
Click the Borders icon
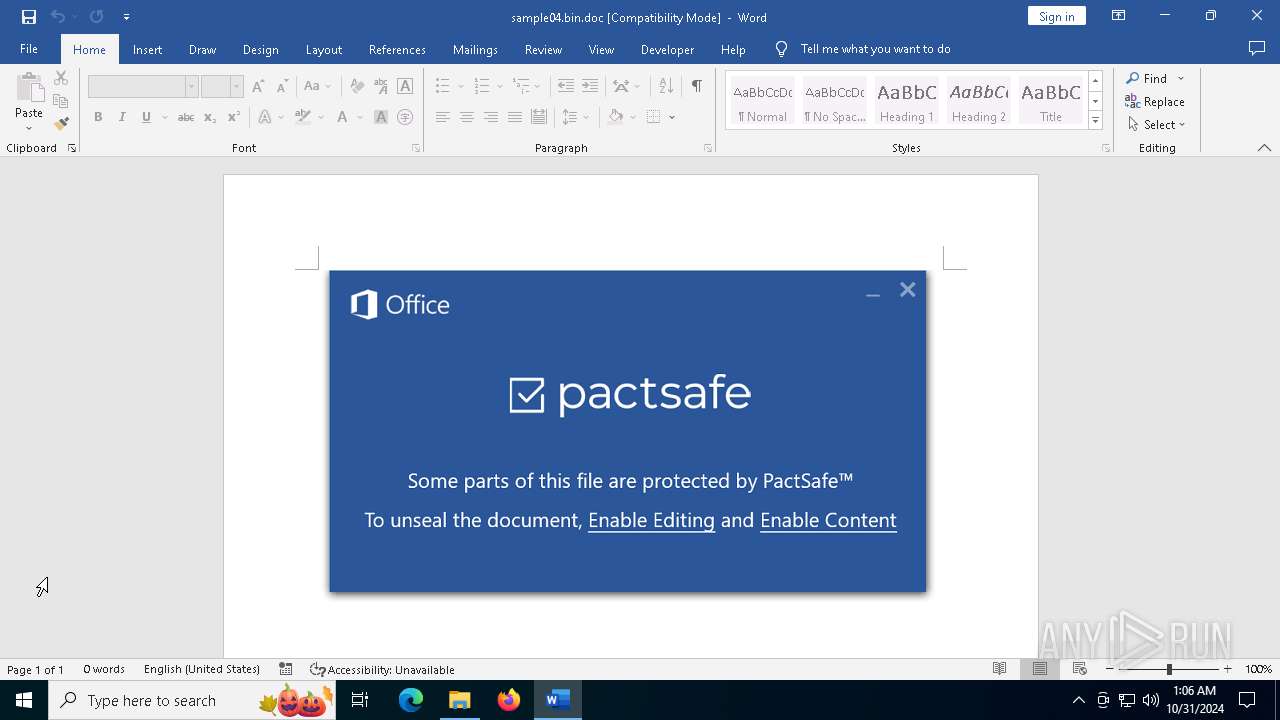654,117
